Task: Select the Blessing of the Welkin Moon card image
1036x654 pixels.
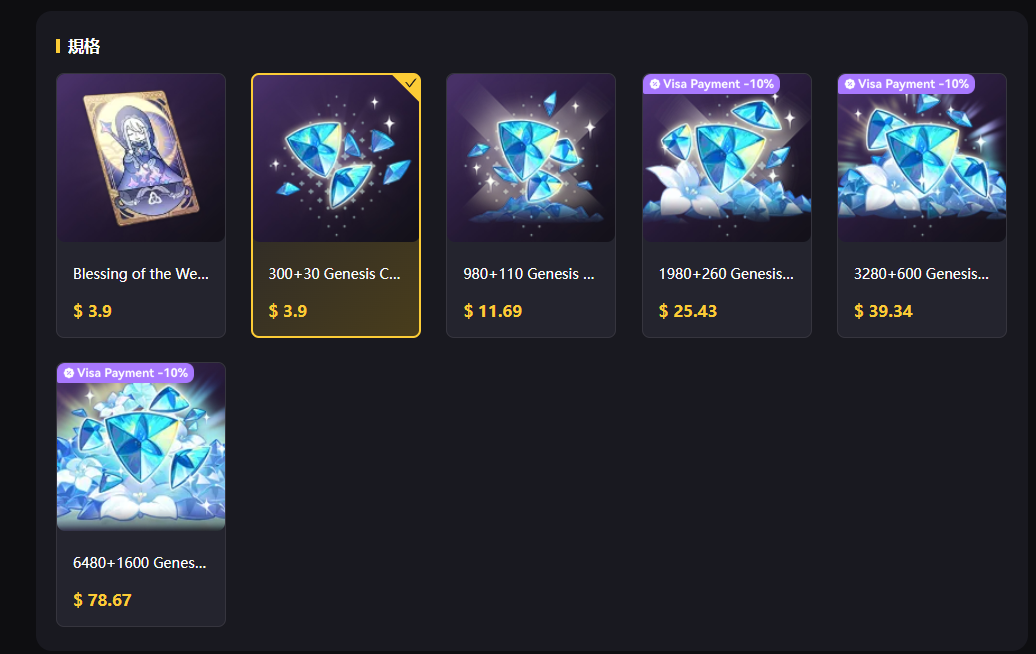Action: click(141, 158)
